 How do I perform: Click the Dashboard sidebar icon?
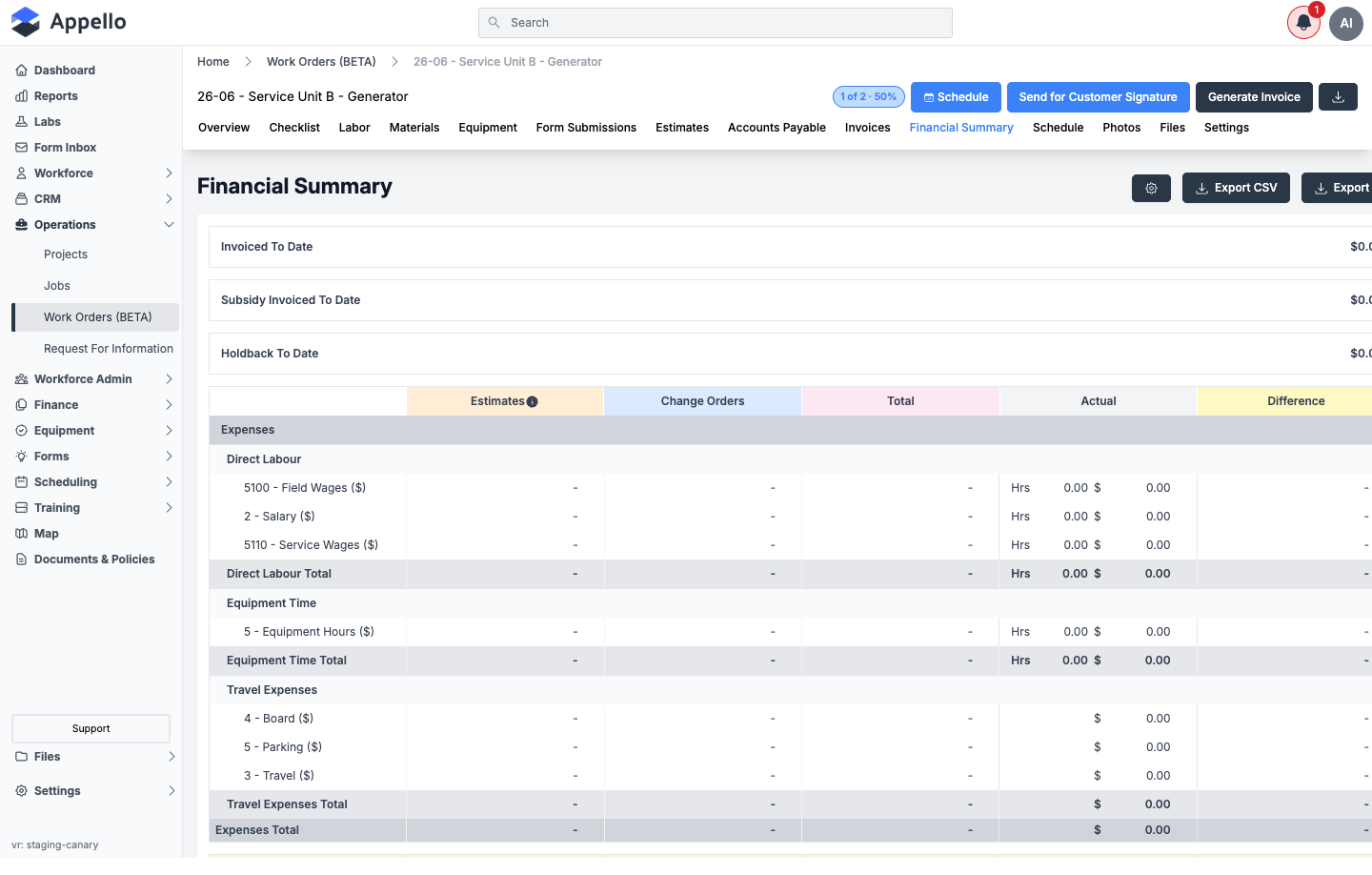point(21,71)
